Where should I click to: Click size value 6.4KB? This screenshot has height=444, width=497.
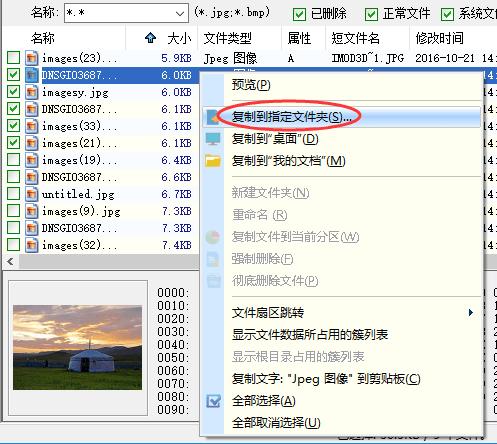point(176,160)
